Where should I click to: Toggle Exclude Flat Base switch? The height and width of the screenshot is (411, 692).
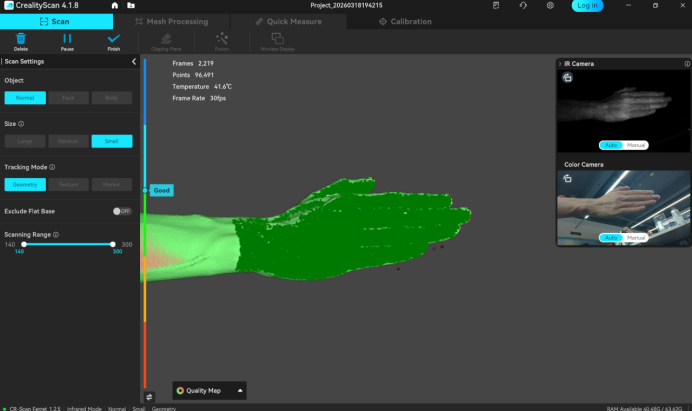[122, 211]
